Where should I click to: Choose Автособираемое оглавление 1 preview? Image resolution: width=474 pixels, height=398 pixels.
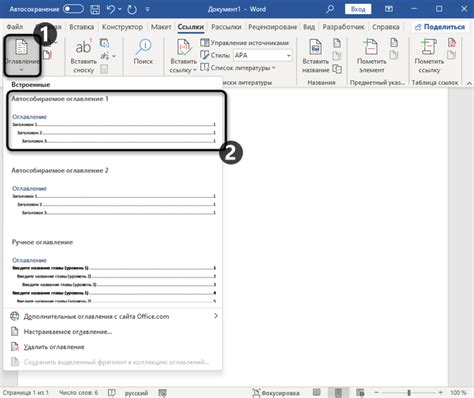point(114,120)
